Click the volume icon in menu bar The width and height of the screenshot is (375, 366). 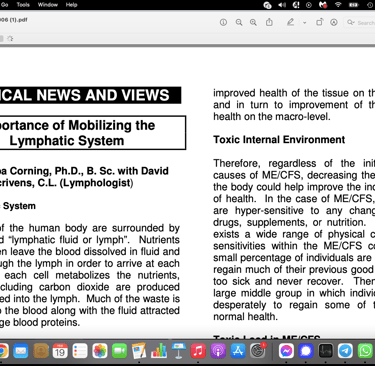[x=282, y=5]
